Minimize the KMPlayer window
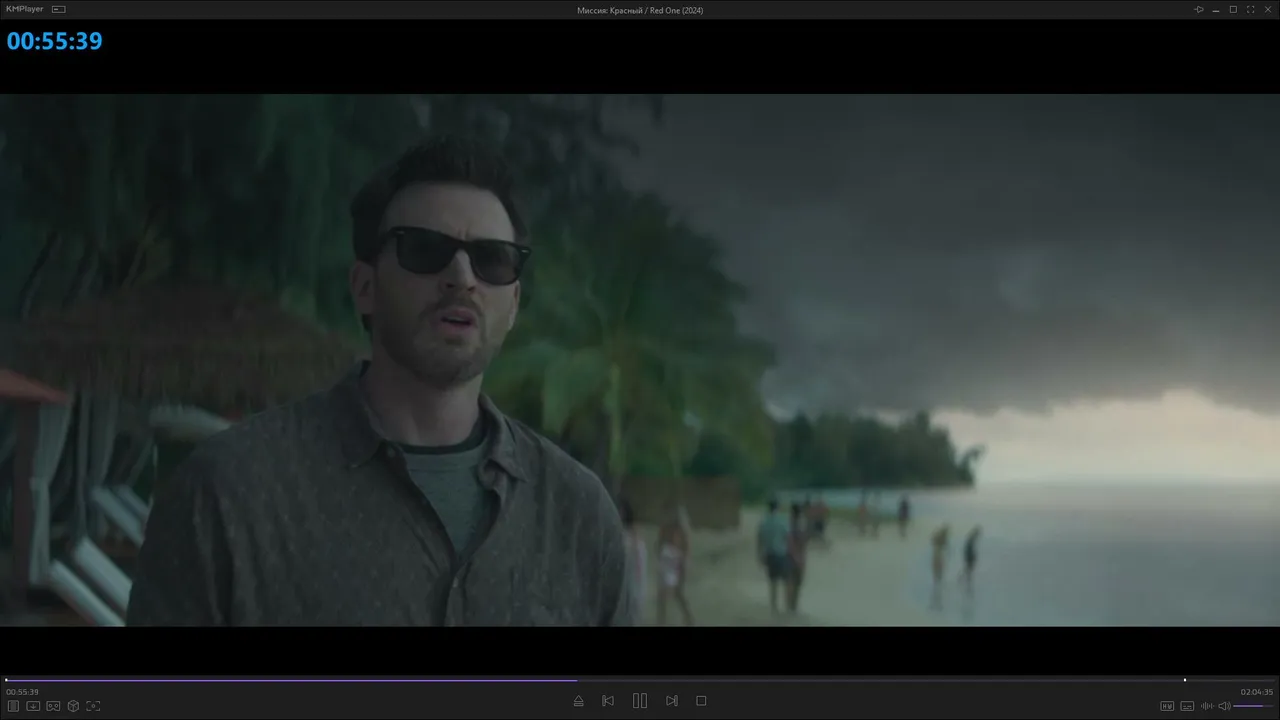1280x720 pixels. click(x=1216, y=9)
